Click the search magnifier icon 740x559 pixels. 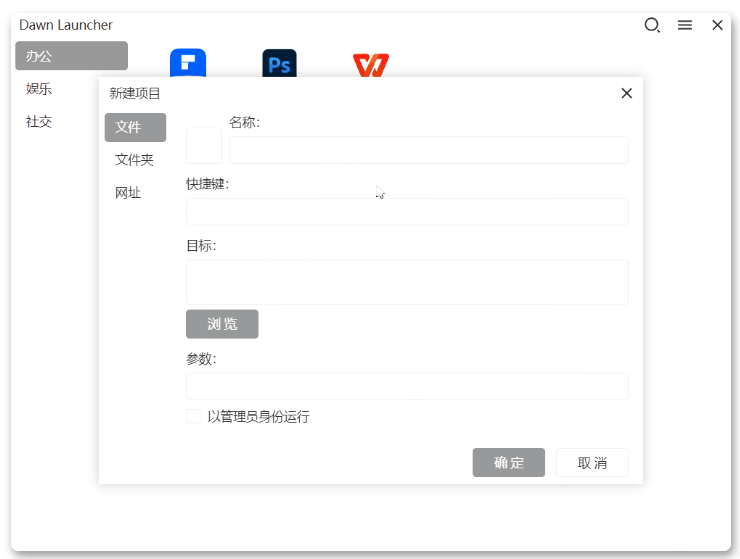coord(652,26)
